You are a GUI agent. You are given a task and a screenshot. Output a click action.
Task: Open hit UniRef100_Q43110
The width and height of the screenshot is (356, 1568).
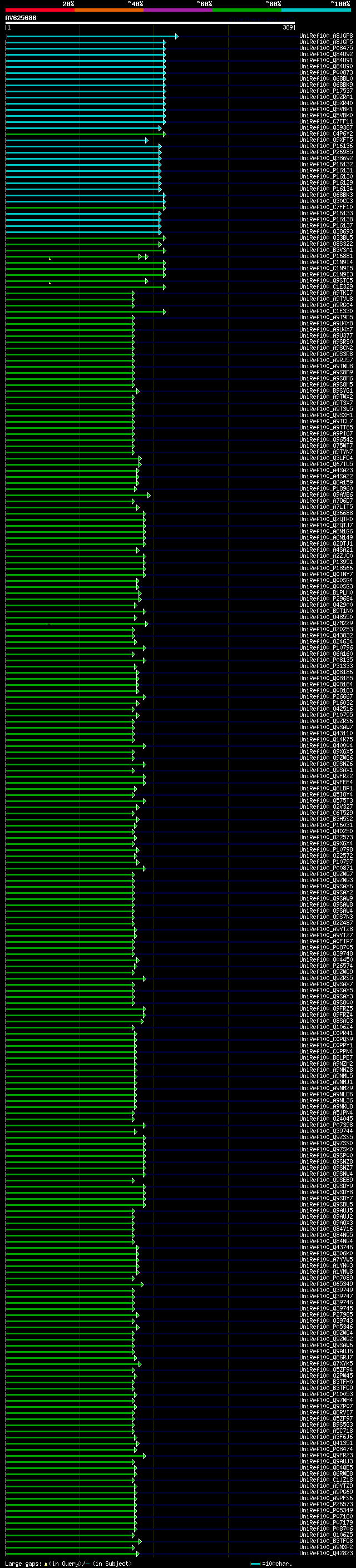[326, 733]
